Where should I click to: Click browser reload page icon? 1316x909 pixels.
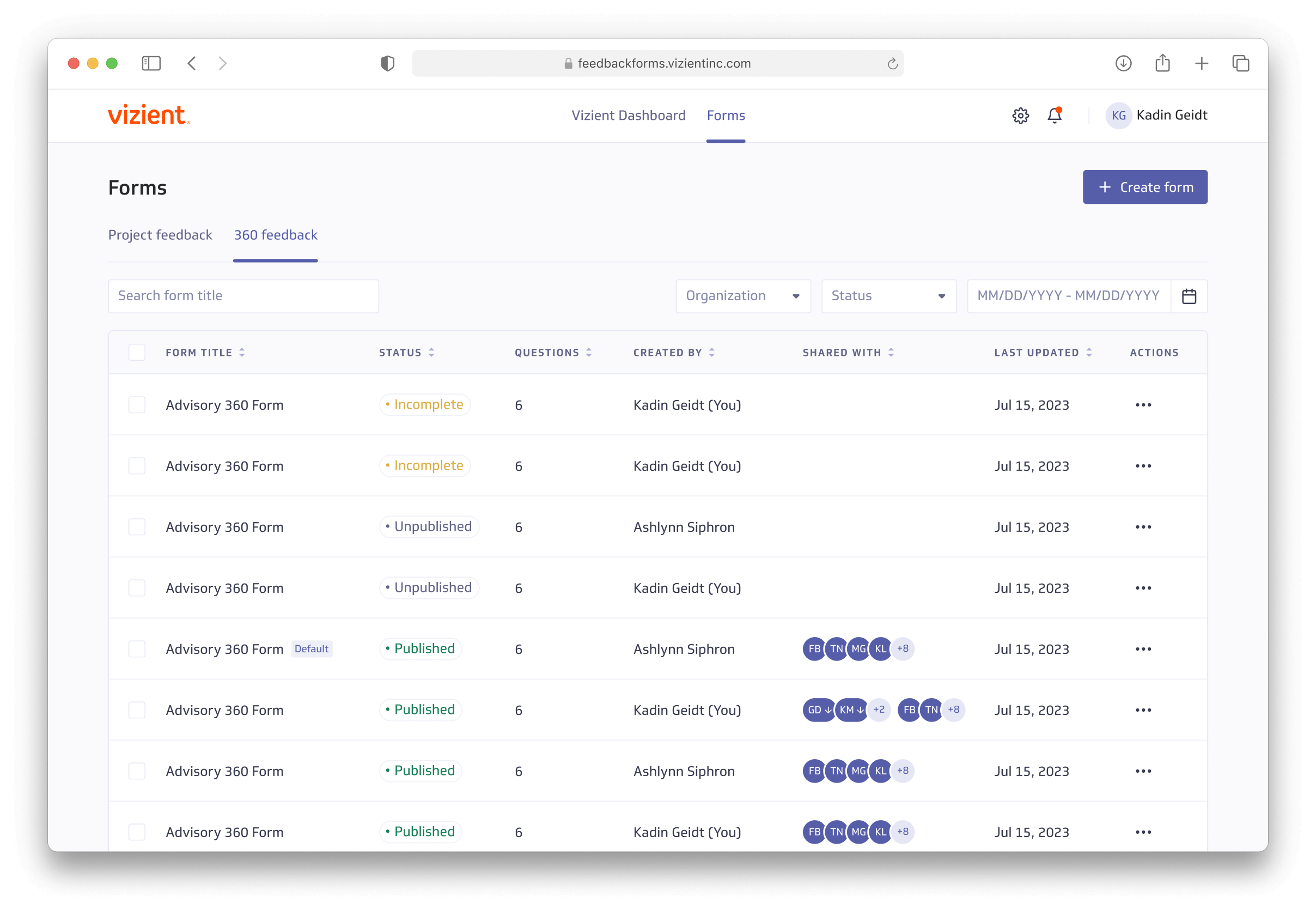(892, 64)
